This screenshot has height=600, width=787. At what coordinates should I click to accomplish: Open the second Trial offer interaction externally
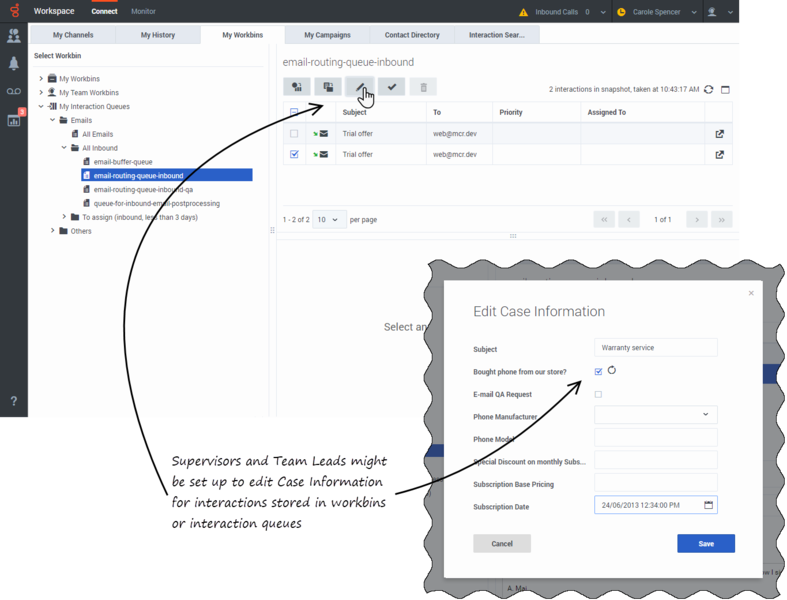(x=719, y=155)
